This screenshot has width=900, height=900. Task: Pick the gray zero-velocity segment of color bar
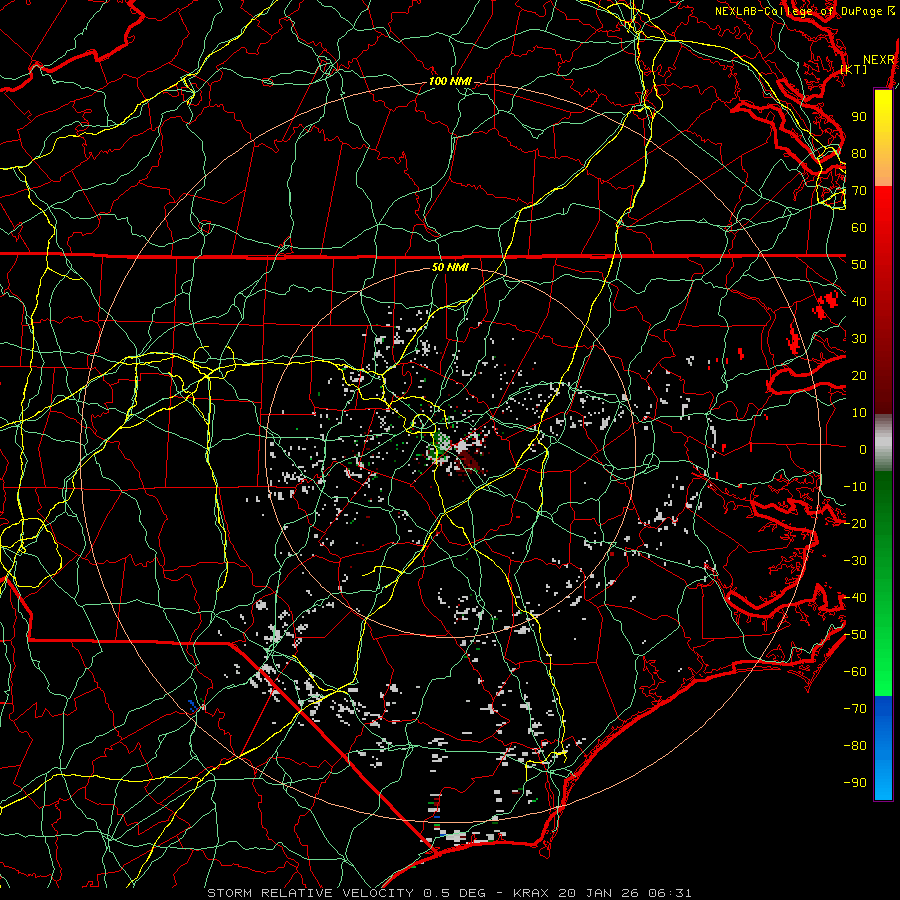coord(883,445)
